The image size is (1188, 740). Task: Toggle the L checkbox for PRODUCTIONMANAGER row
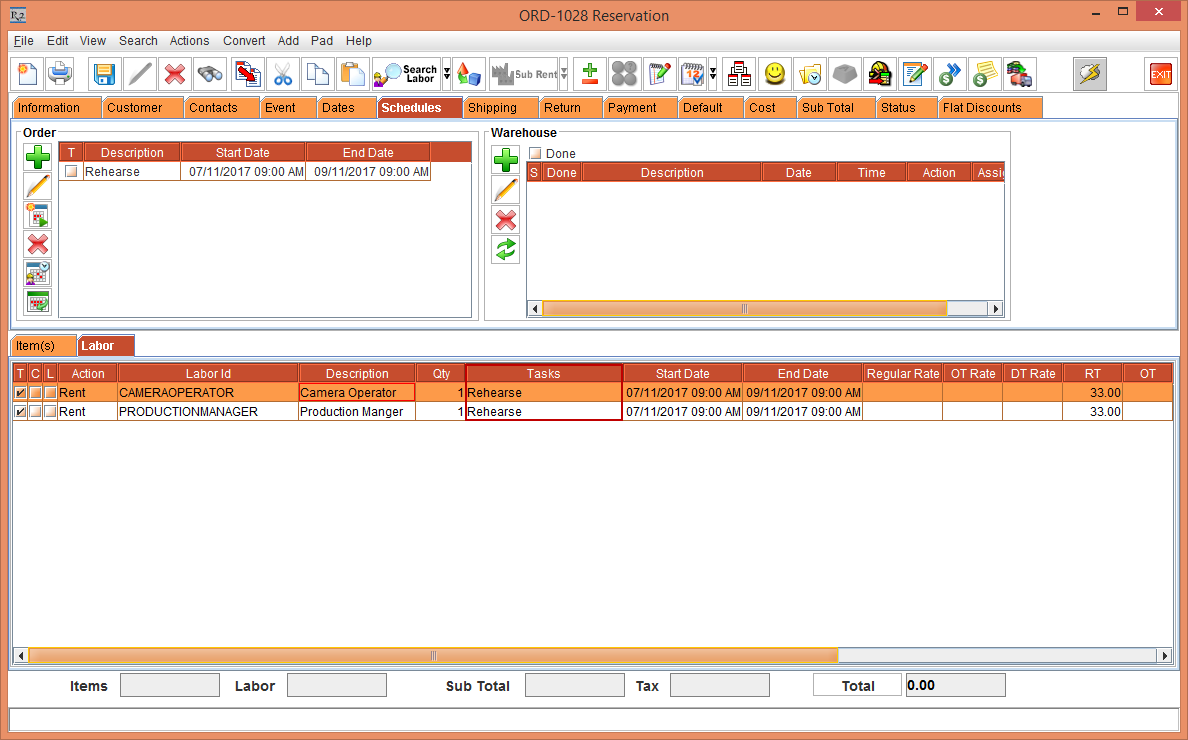pos(50,411)
